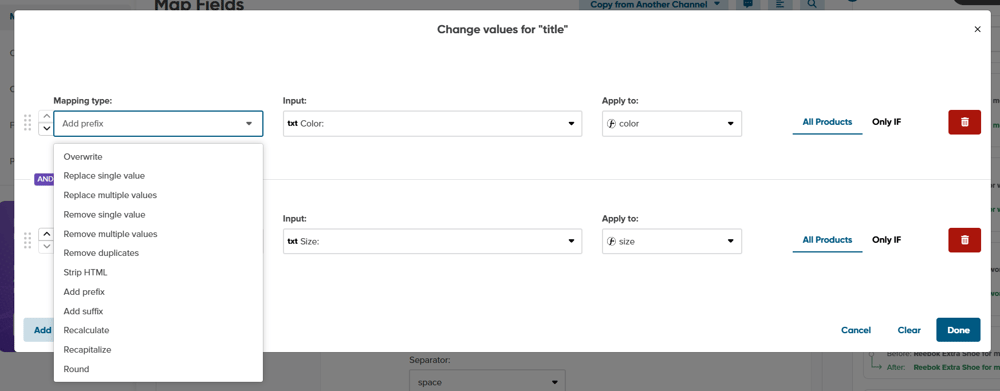Grab the drag handle of the second rule
Viewport: 1000px width, 391px height.
(27, 240)
